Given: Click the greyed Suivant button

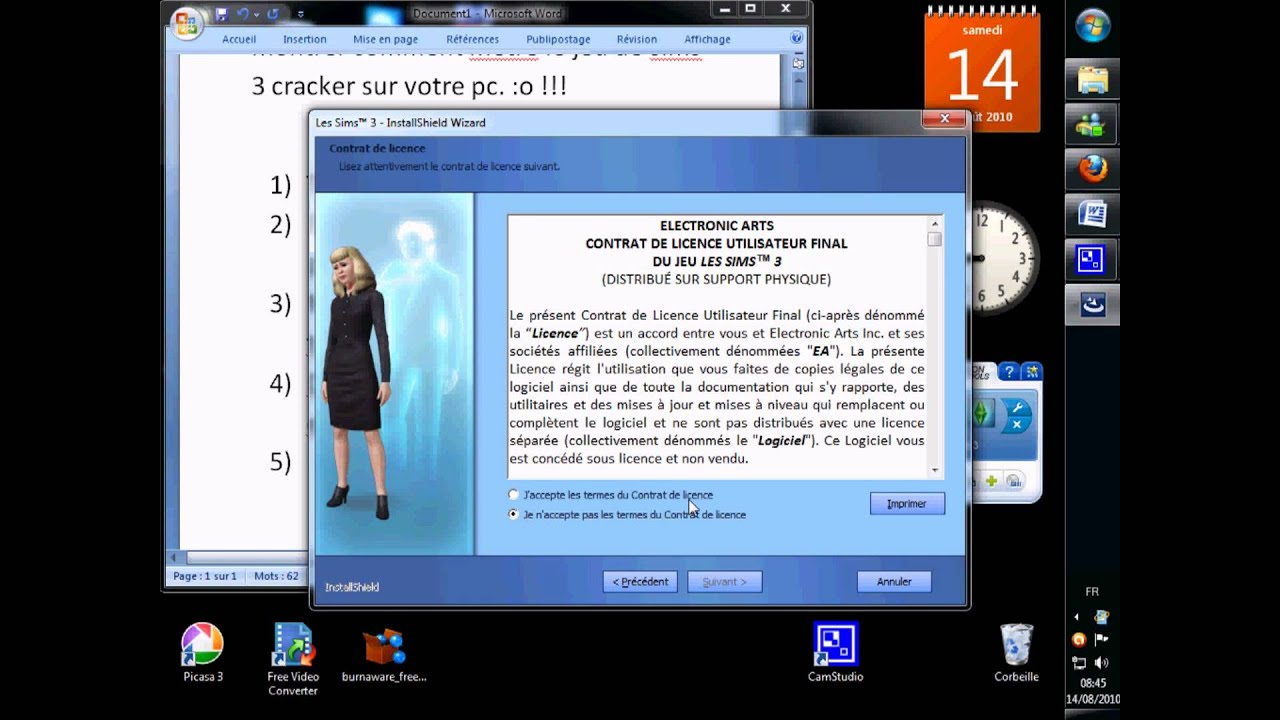Looking at the screenshot, I should tap(724, 581).
